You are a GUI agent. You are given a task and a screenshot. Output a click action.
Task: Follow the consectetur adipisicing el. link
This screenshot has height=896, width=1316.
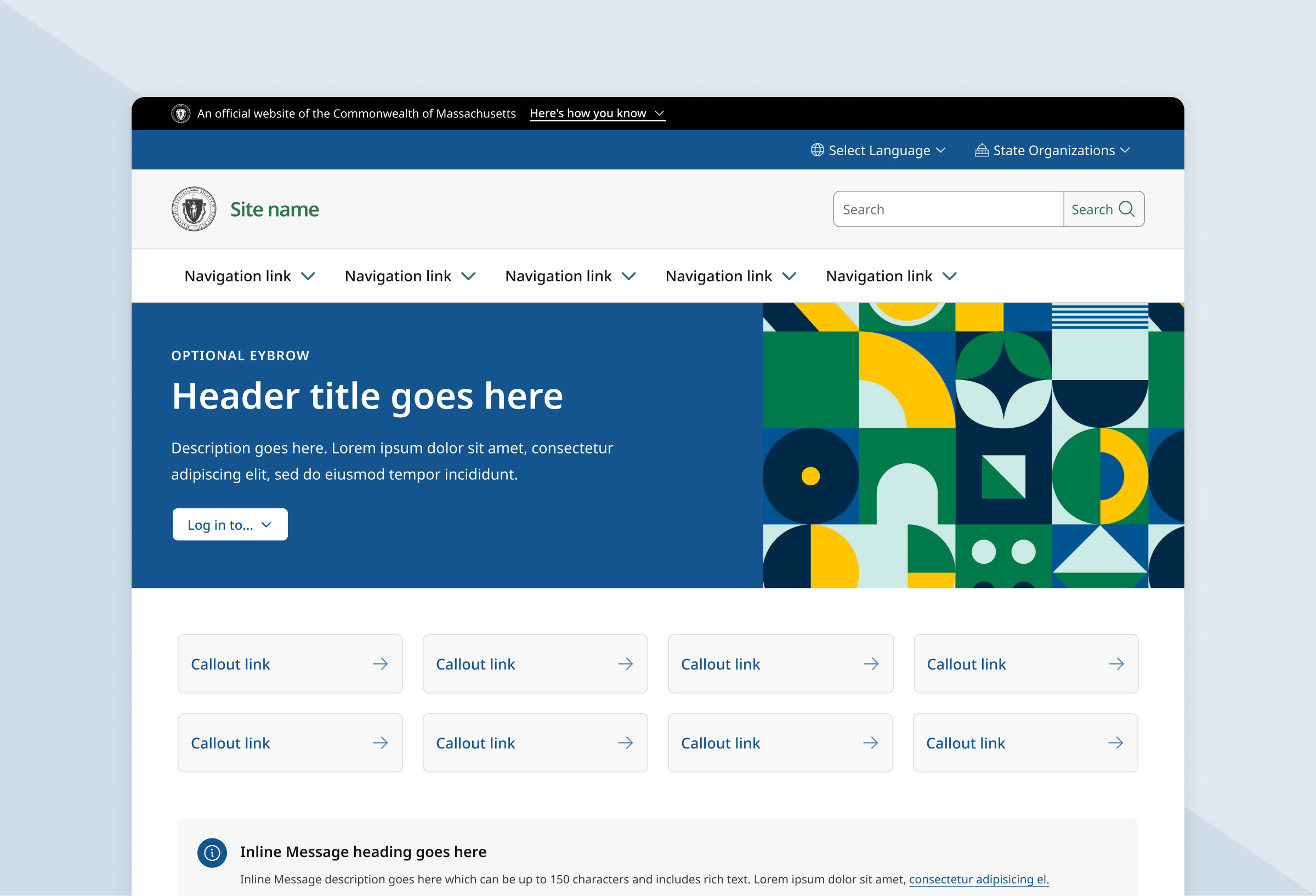click(x=979, y=880)
